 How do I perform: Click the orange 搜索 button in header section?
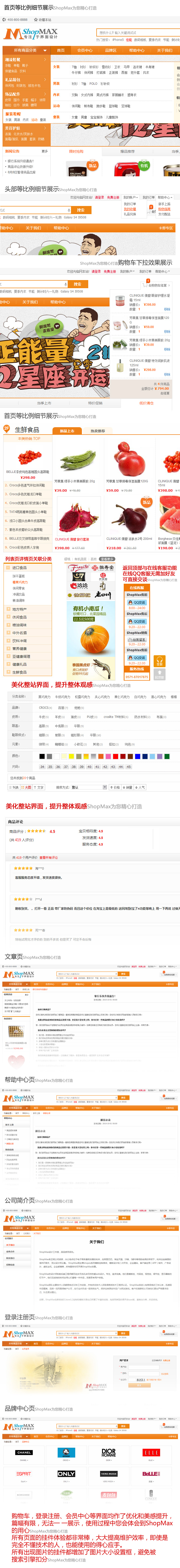coord(81,210)
